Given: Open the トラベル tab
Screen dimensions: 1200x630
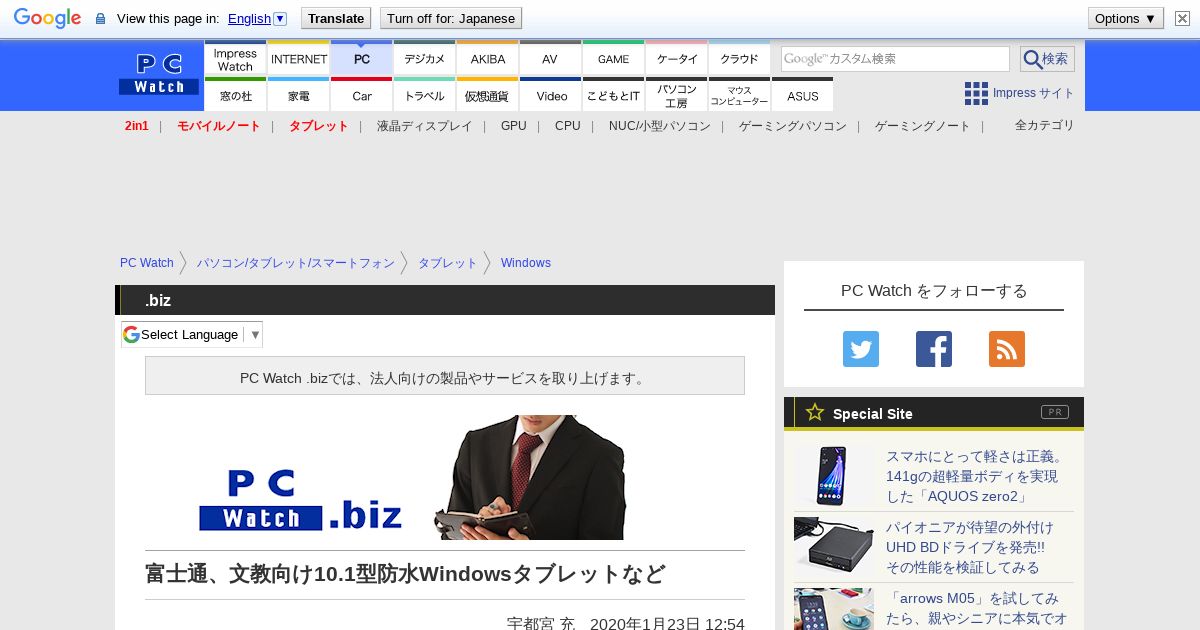Looking at the screenshot, I should (x=425, y=95).
